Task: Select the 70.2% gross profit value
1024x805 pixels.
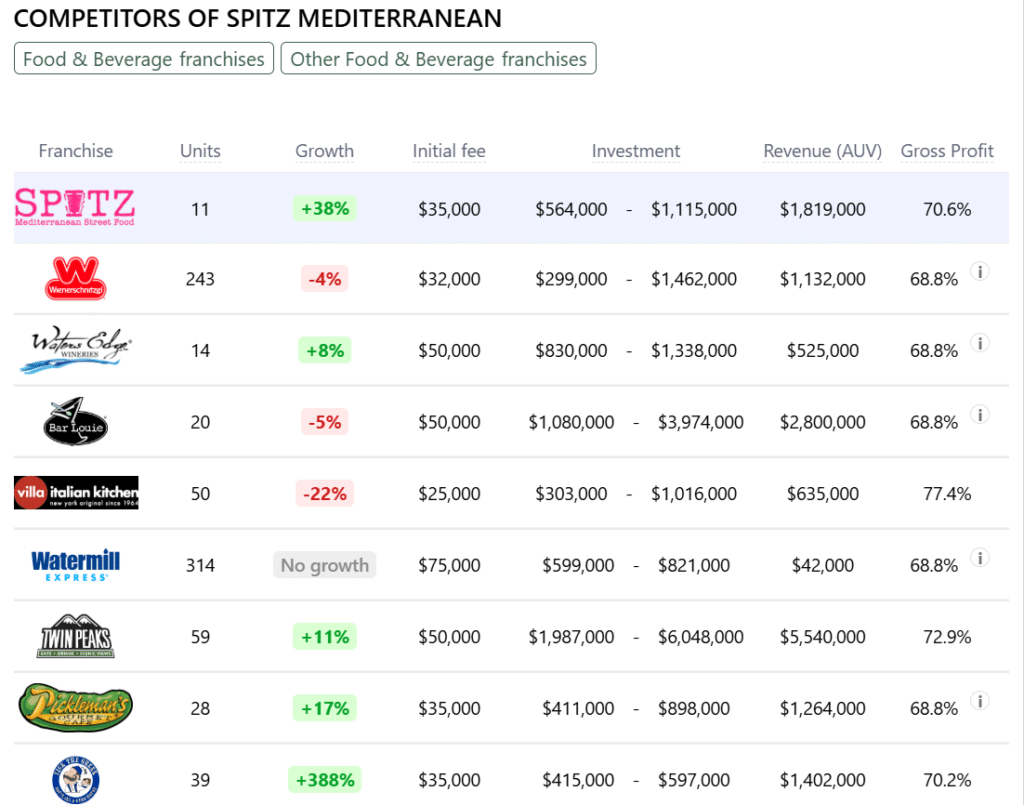Action: tap(947, 780)
